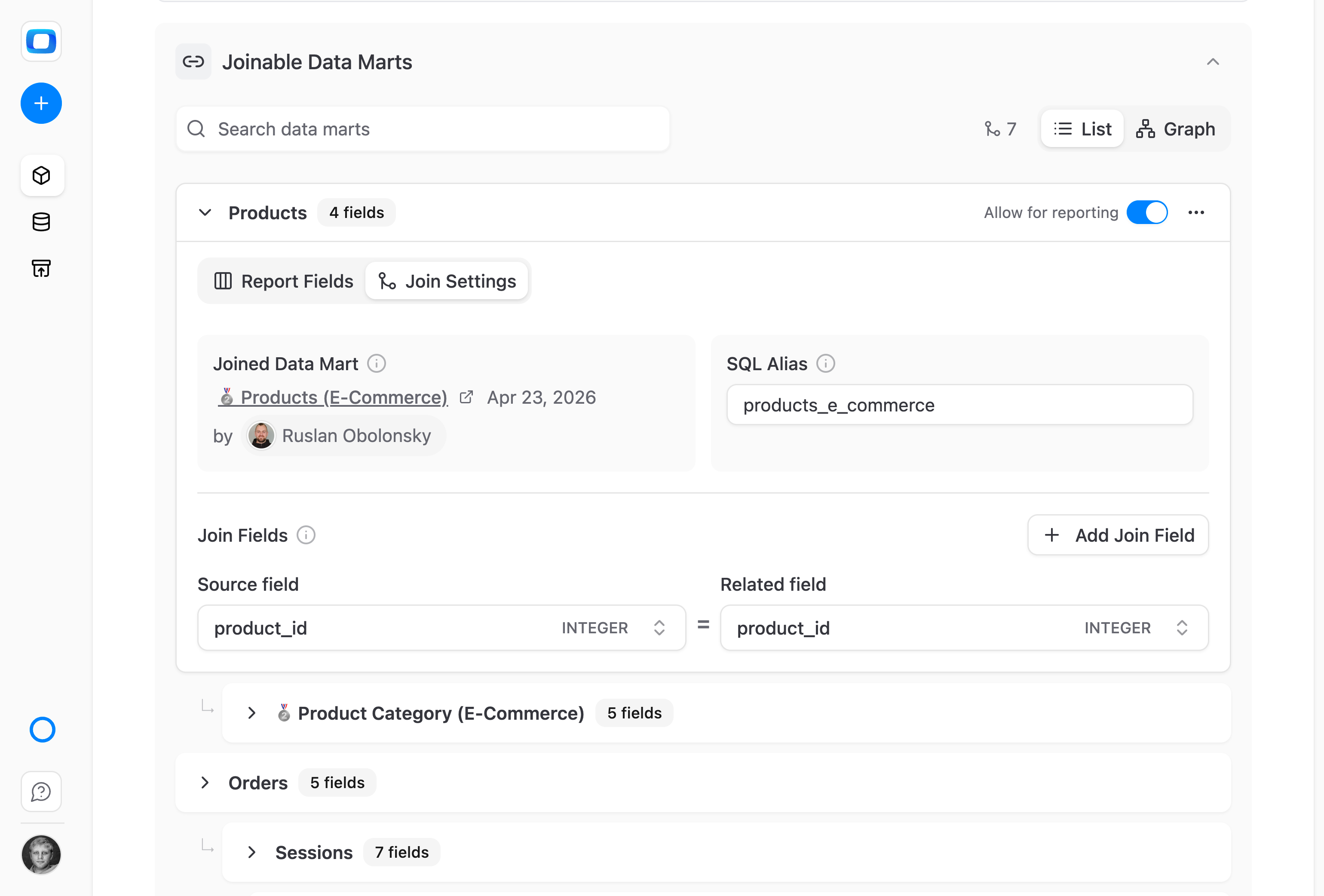Click the app logo at the sidebar top
Image resolution: width=1324 pixels, height=896 pixels.
41,41
